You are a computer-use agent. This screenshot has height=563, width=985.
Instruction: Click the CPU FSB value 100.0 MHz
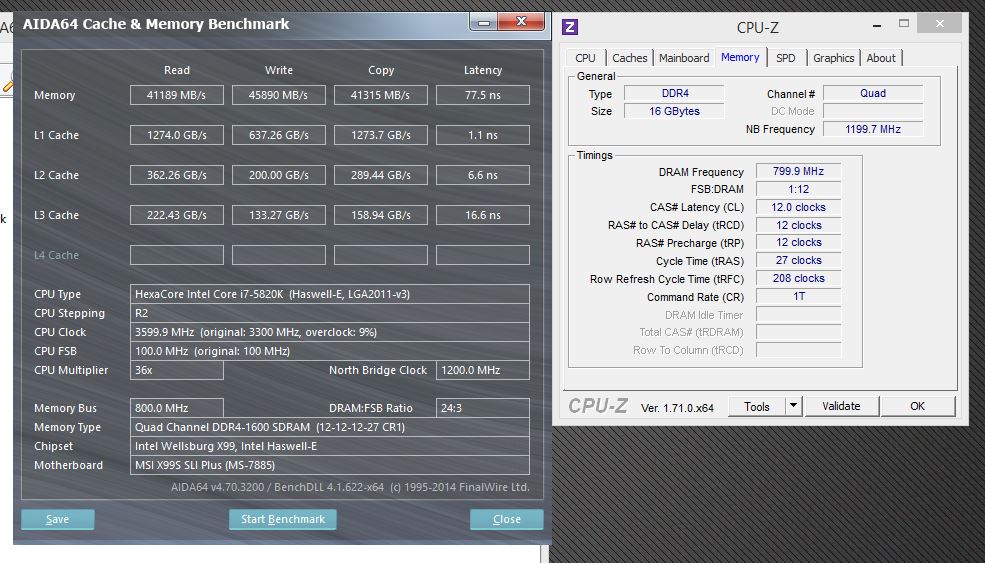pyautogui.click(x=330, y=351)
